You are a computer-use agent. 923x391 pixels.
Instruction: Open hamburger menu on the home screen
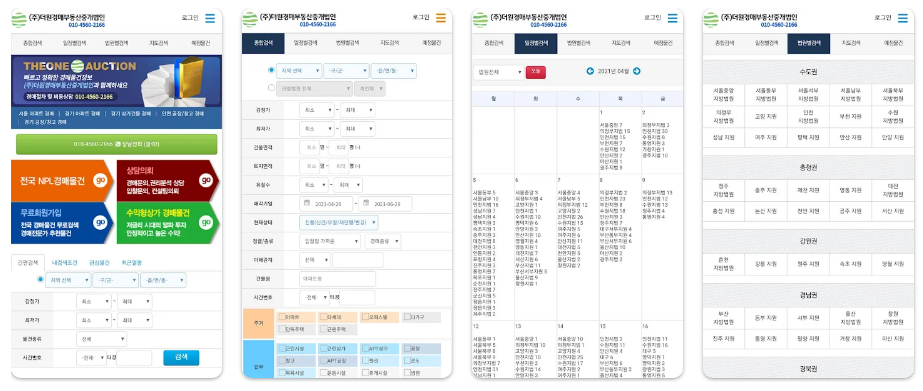(x=210, y=19)
